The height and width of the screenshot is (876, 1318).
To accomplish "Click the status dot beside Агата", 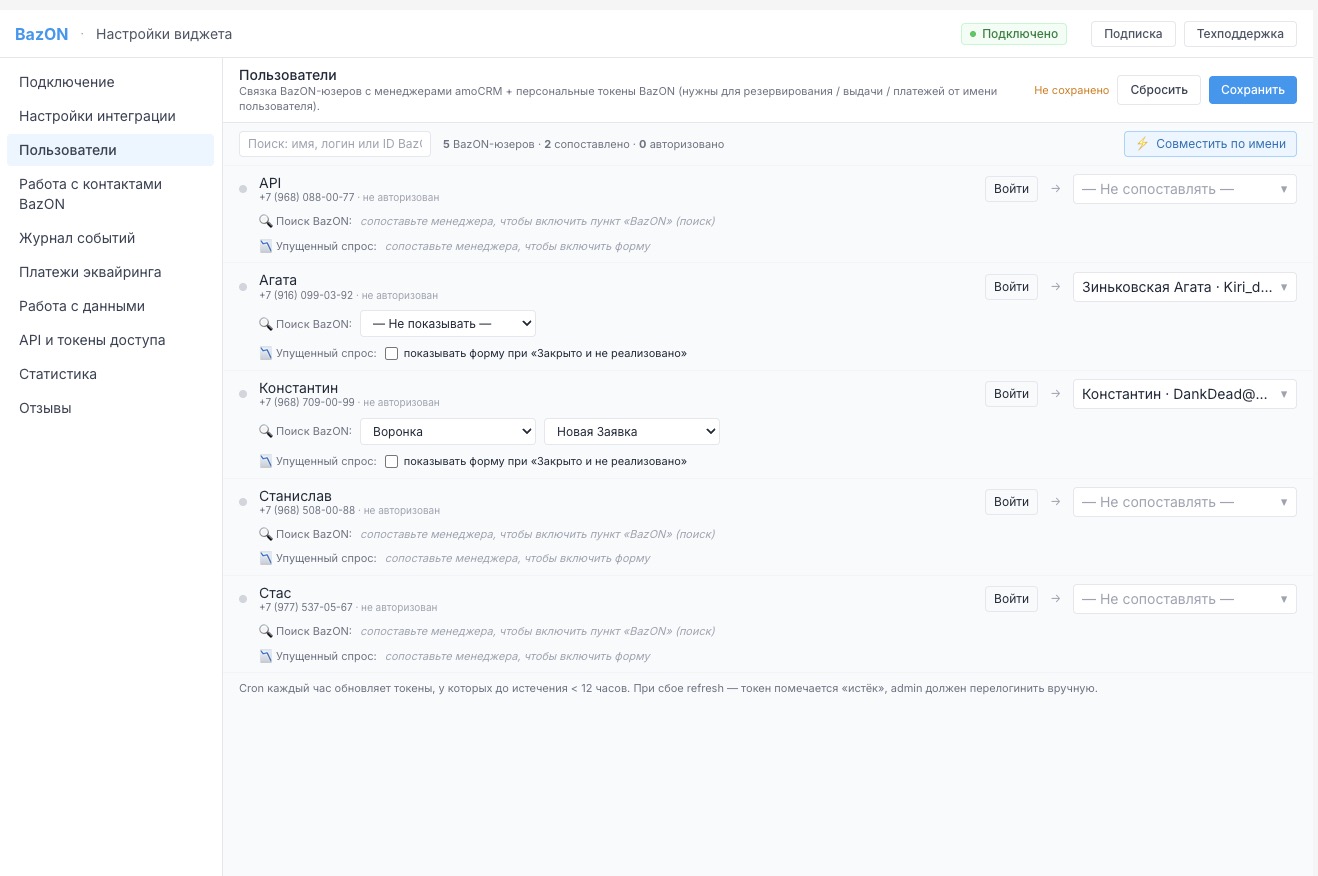I will click(x=243, y=287).
